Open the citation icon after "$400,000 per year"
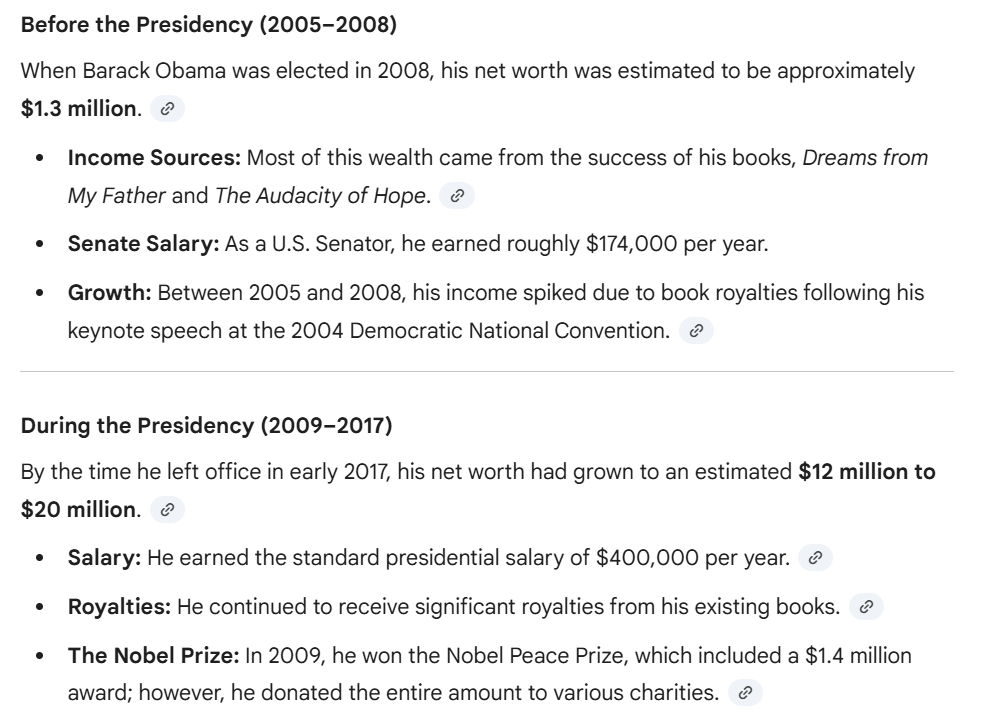The height and width of the screenshot is (724, 993). (815, 558)
